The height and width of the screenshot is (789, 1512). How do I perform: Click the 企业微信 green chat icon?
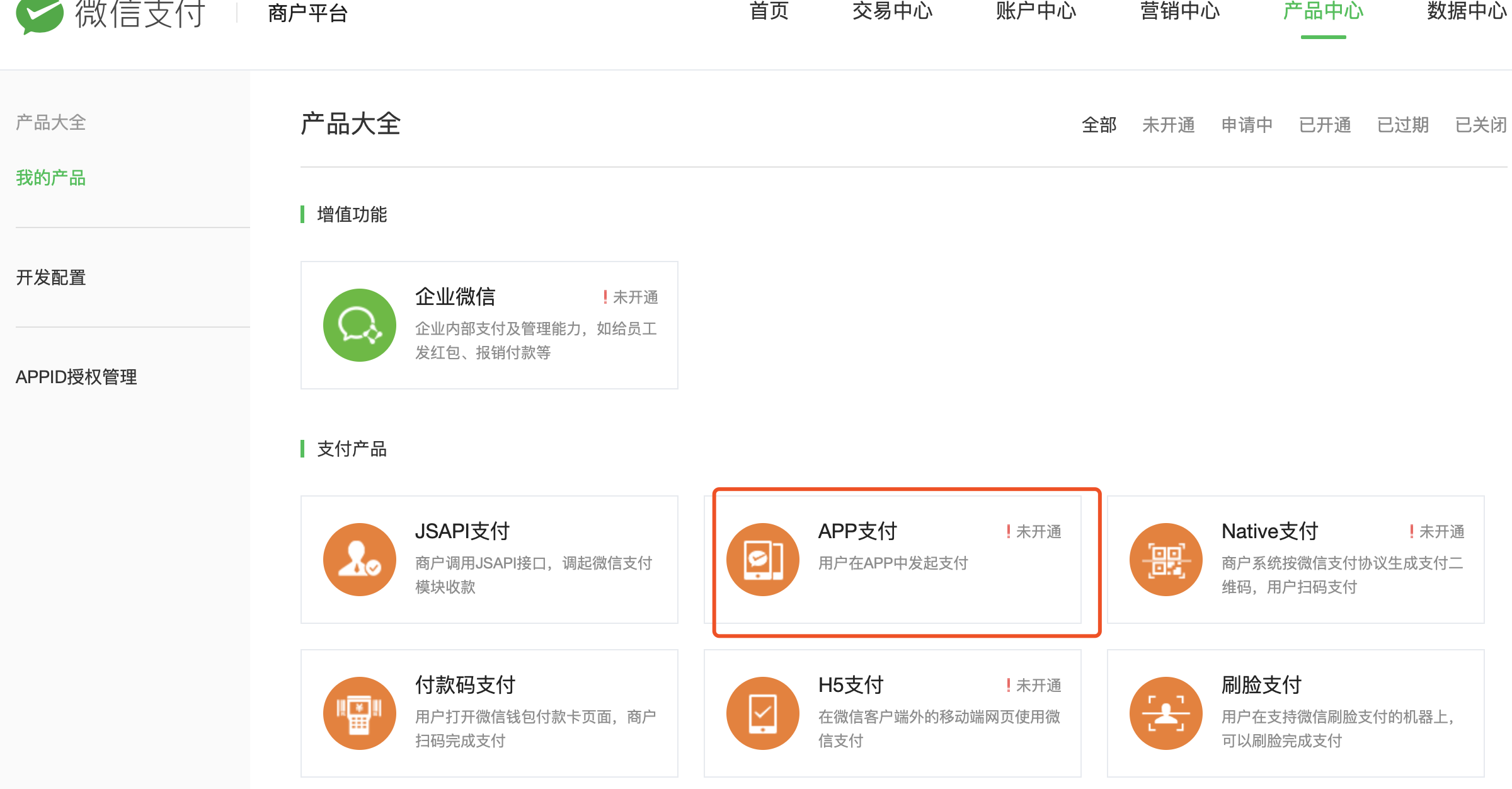[359, 326]
